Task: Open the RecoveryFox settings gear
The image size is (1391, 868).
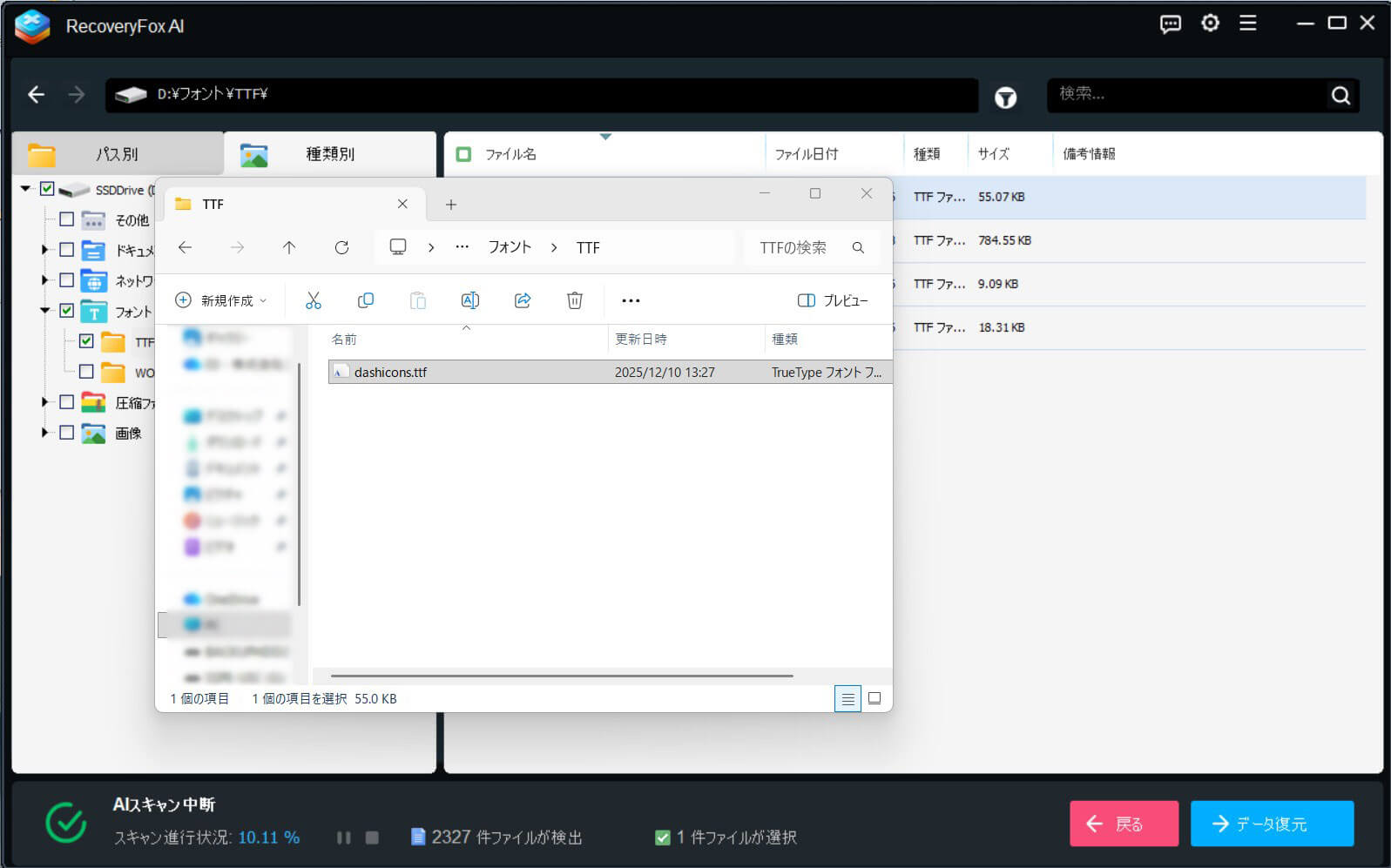Action: [1210, 24]
